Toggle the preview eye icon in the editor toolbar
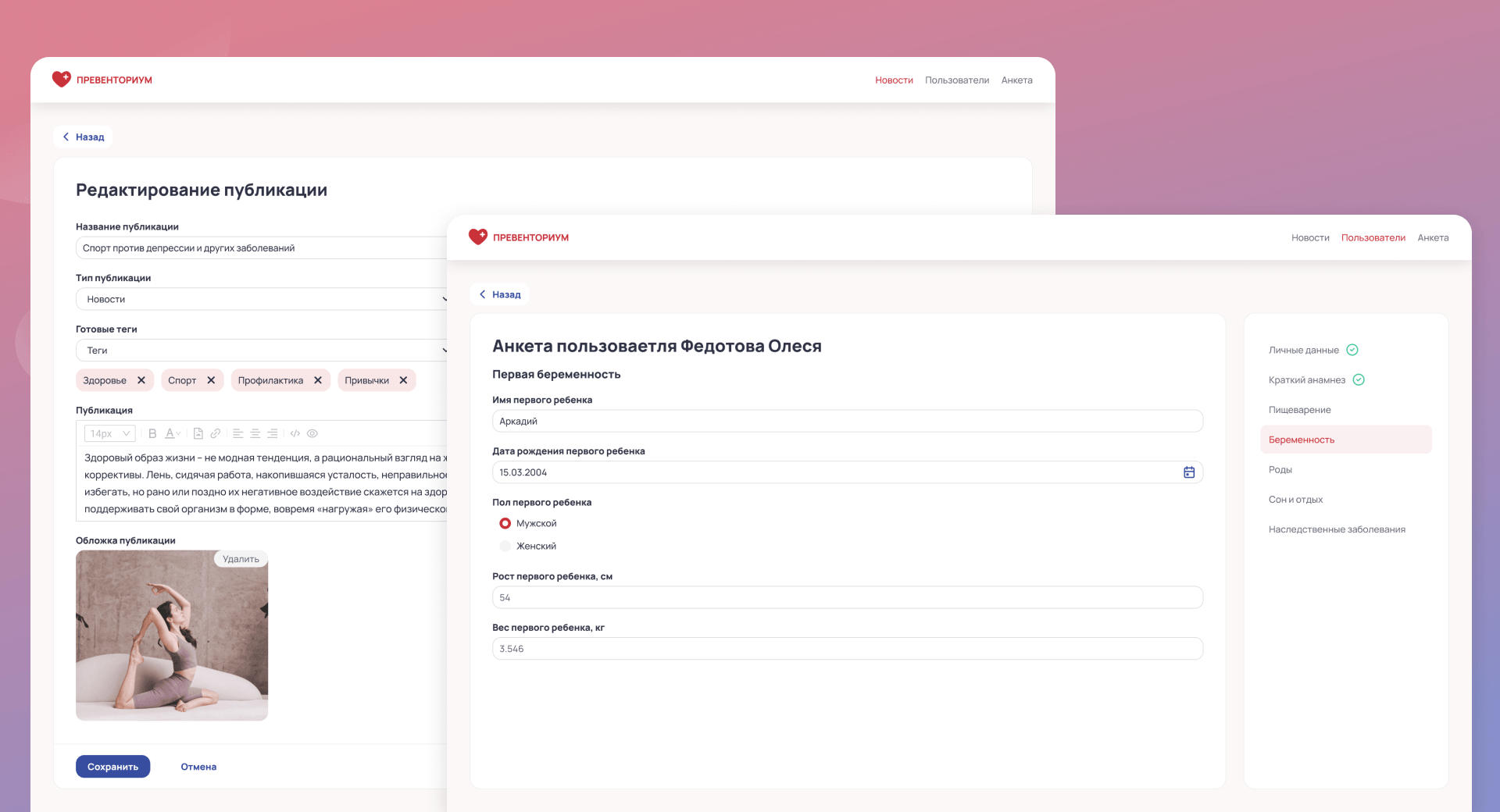The image size is (1500, 812). [x=312, y=433]
